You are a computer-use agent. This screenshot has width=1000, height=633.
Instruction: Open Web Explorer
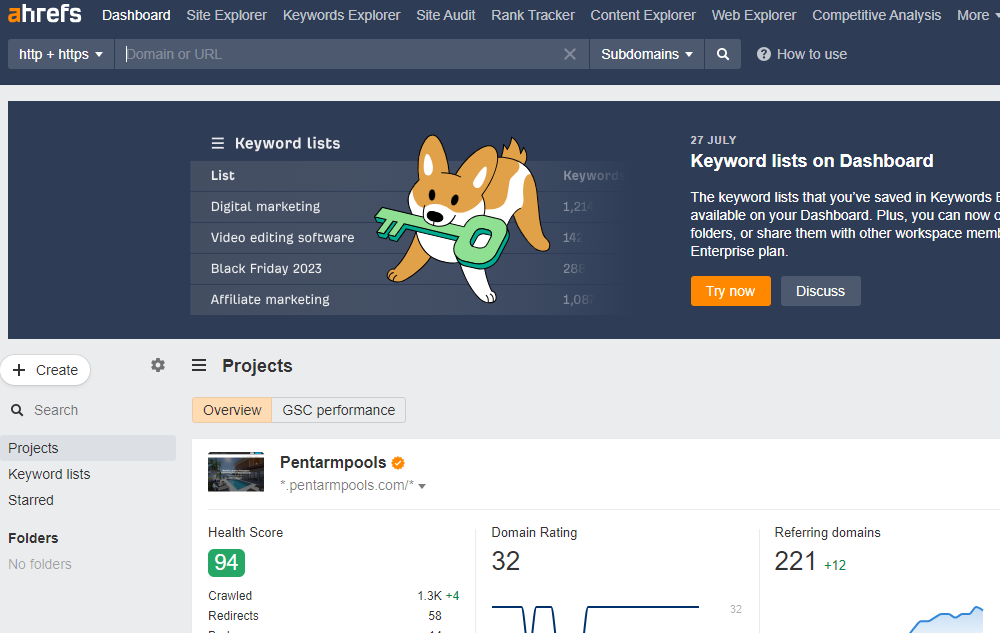[x=754, y=15]
